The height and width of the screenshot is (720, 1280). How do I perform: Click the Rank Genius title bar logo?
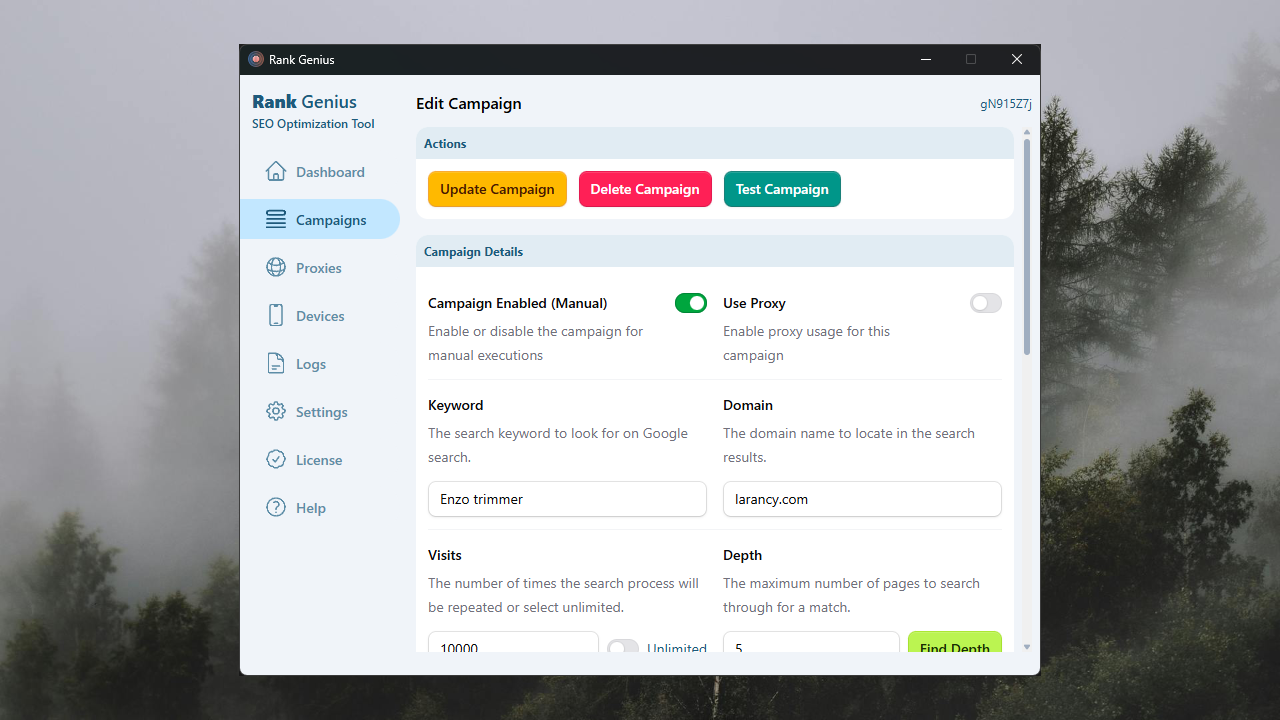[256, 60]
